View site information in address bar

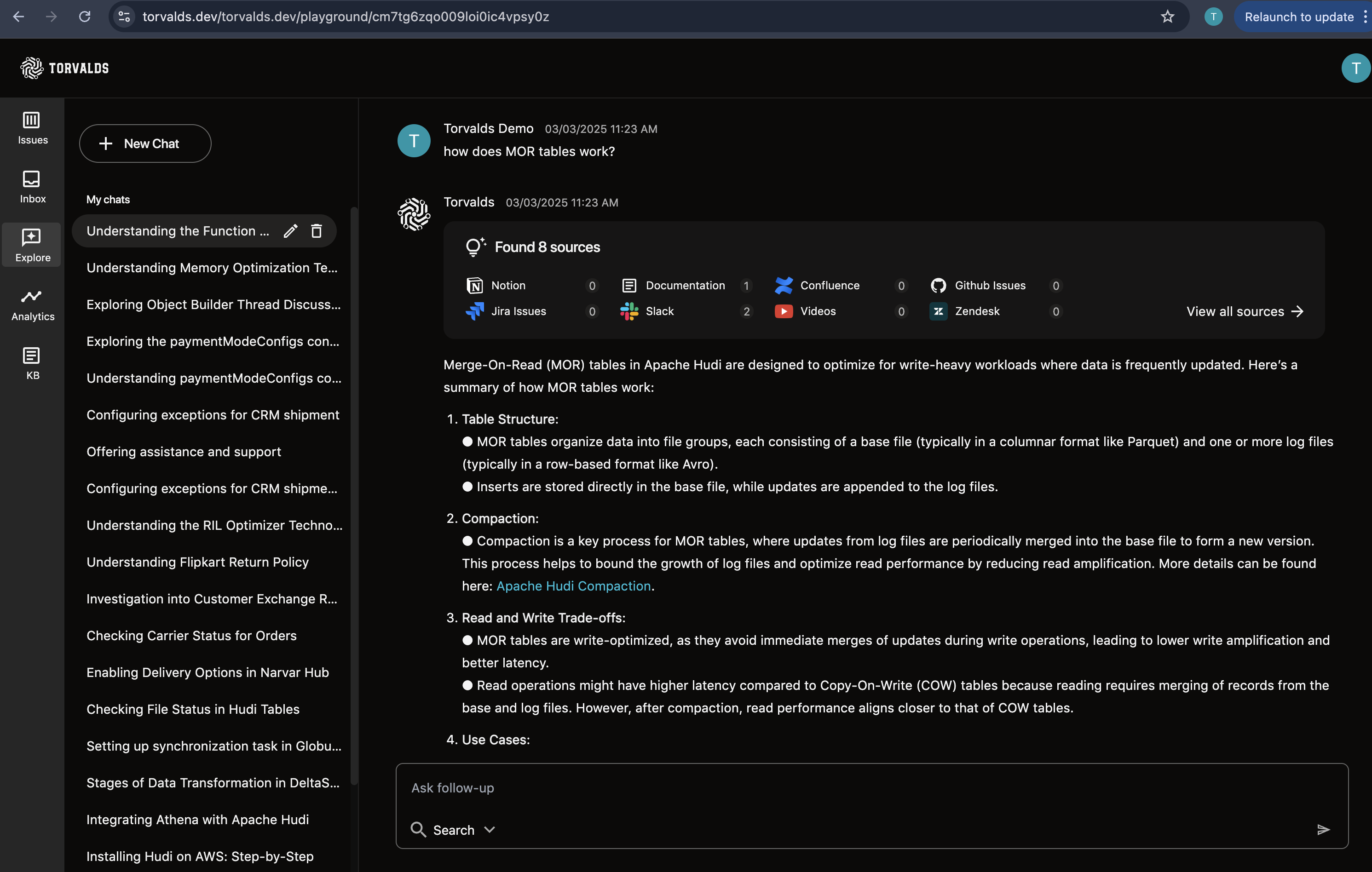pos(124,17)
